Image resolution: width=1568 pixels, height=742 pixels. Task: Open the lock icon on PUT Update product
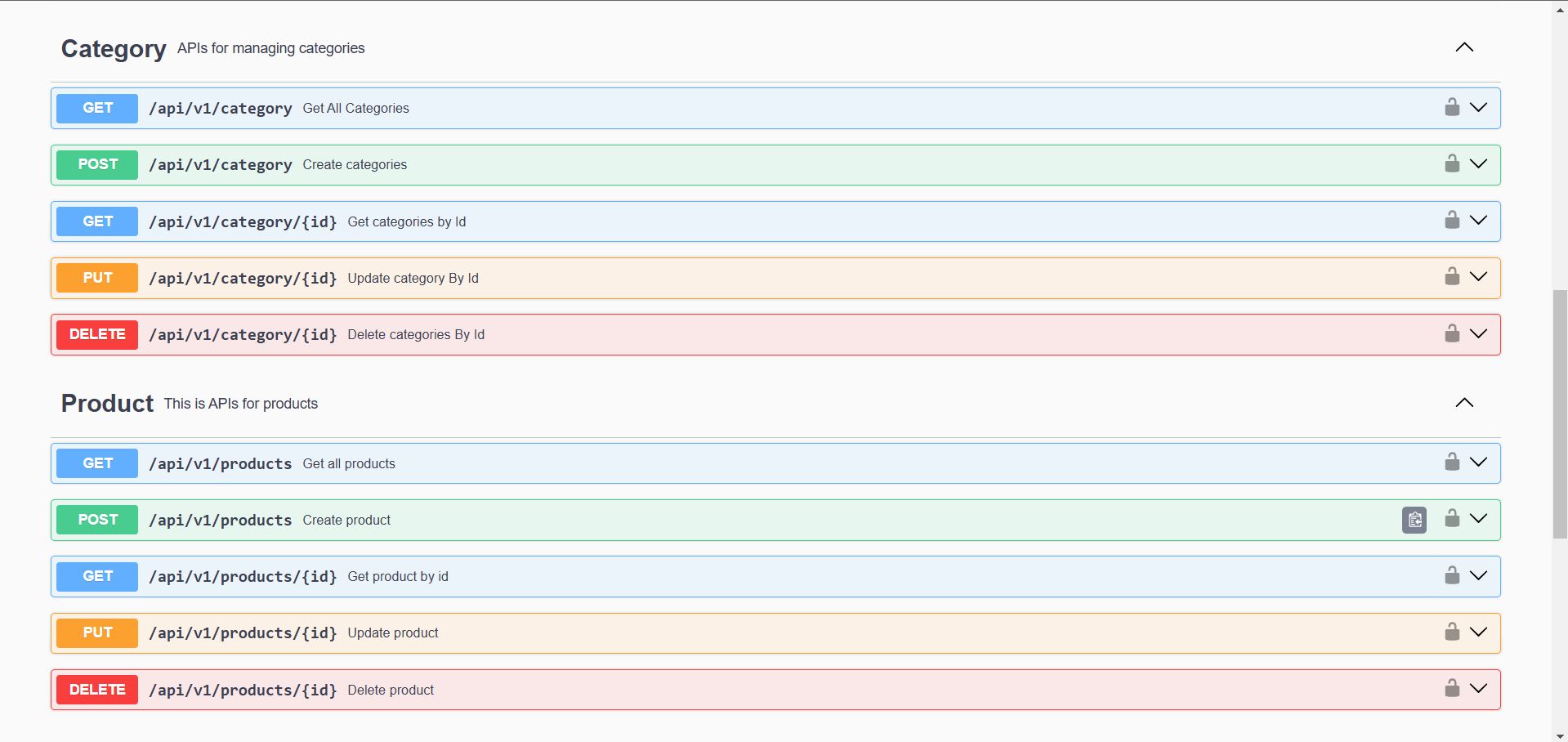1452,631
